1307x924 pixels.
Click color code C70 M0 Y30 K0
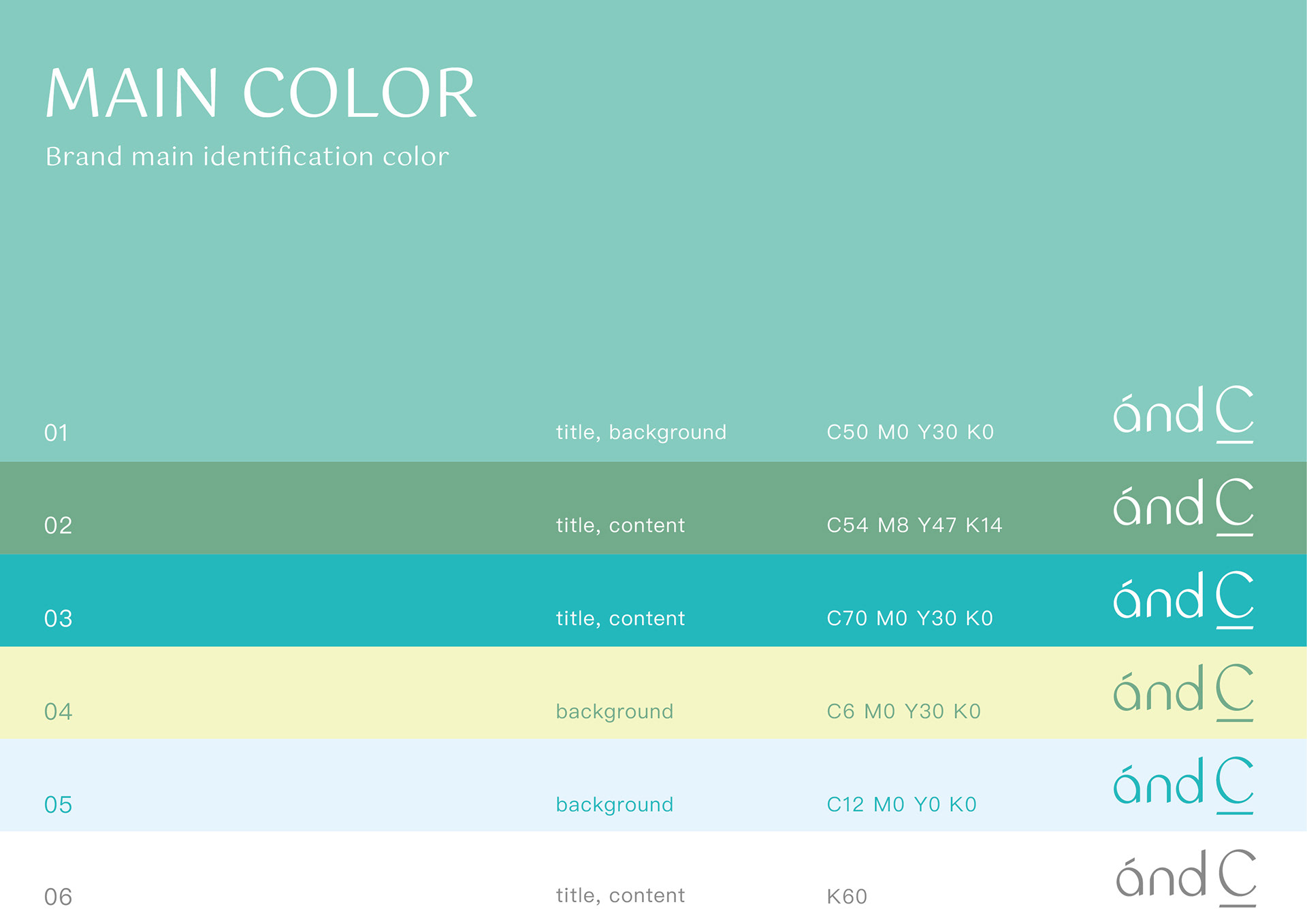click(909, 618)
